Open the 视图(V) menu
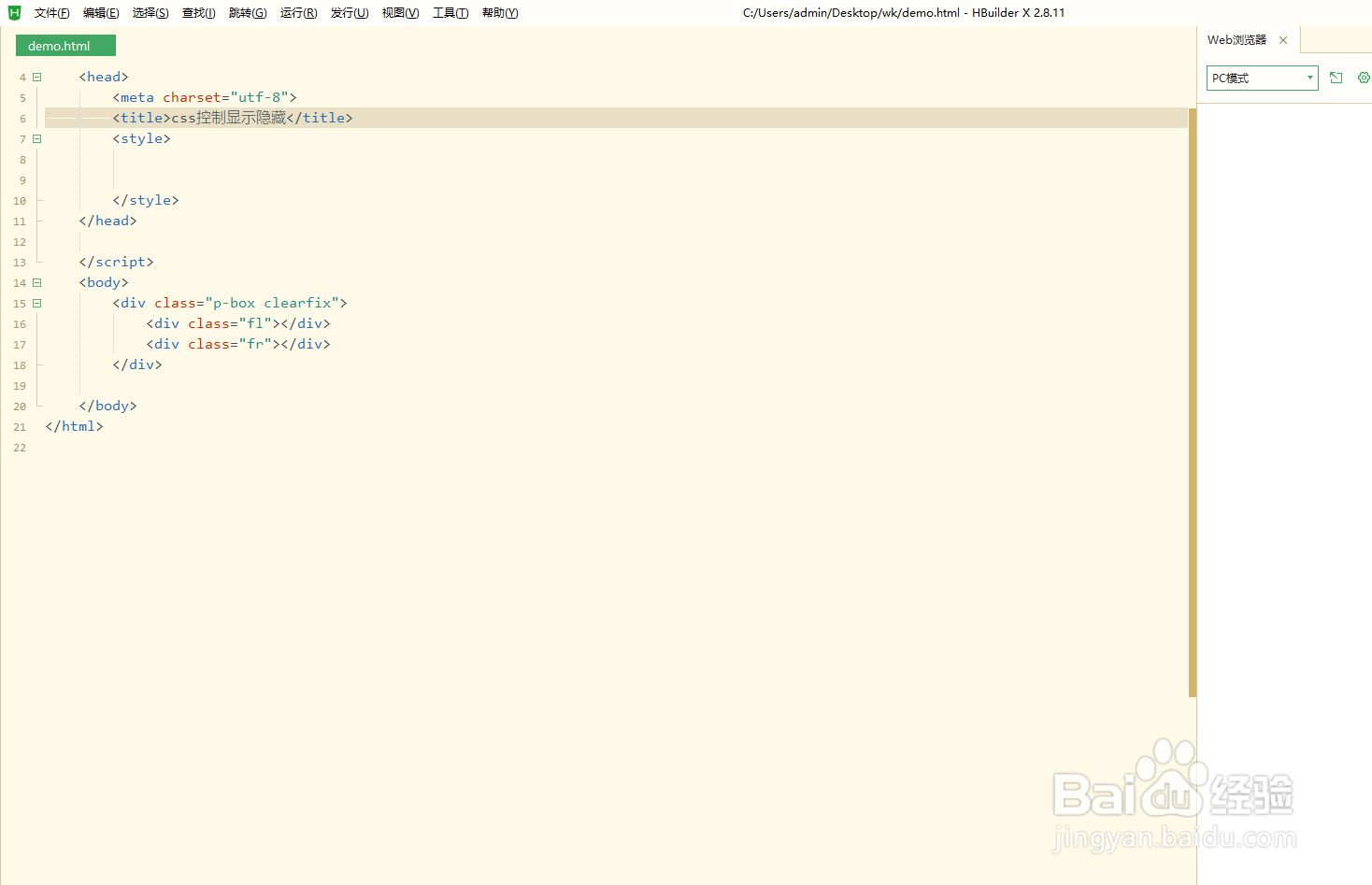 click(x=400, y=13)
